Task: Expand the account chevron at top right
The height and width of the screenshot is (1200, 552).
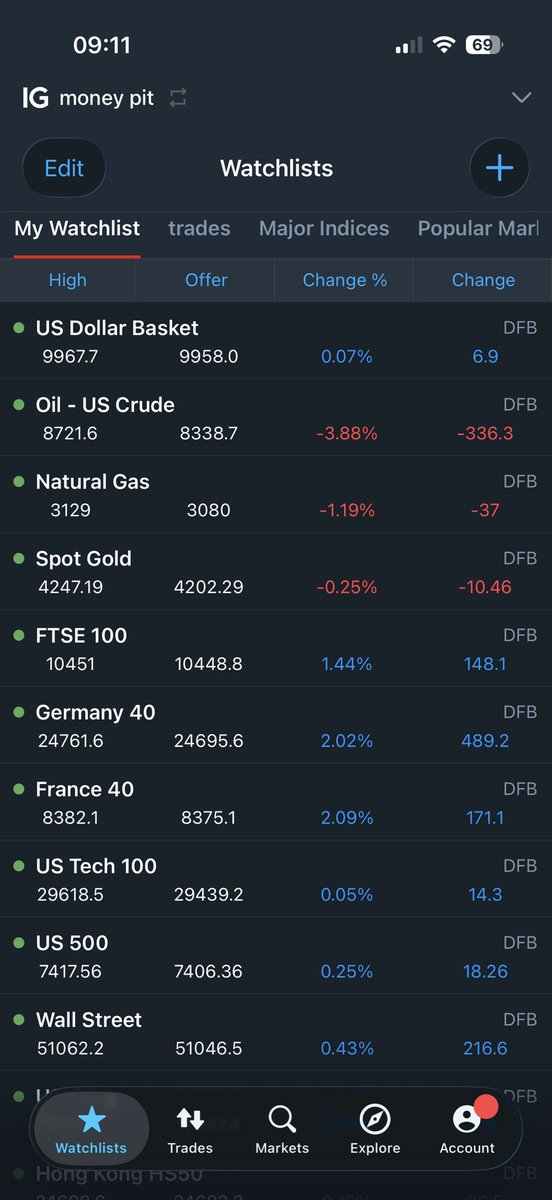Action: pos(521,97)
